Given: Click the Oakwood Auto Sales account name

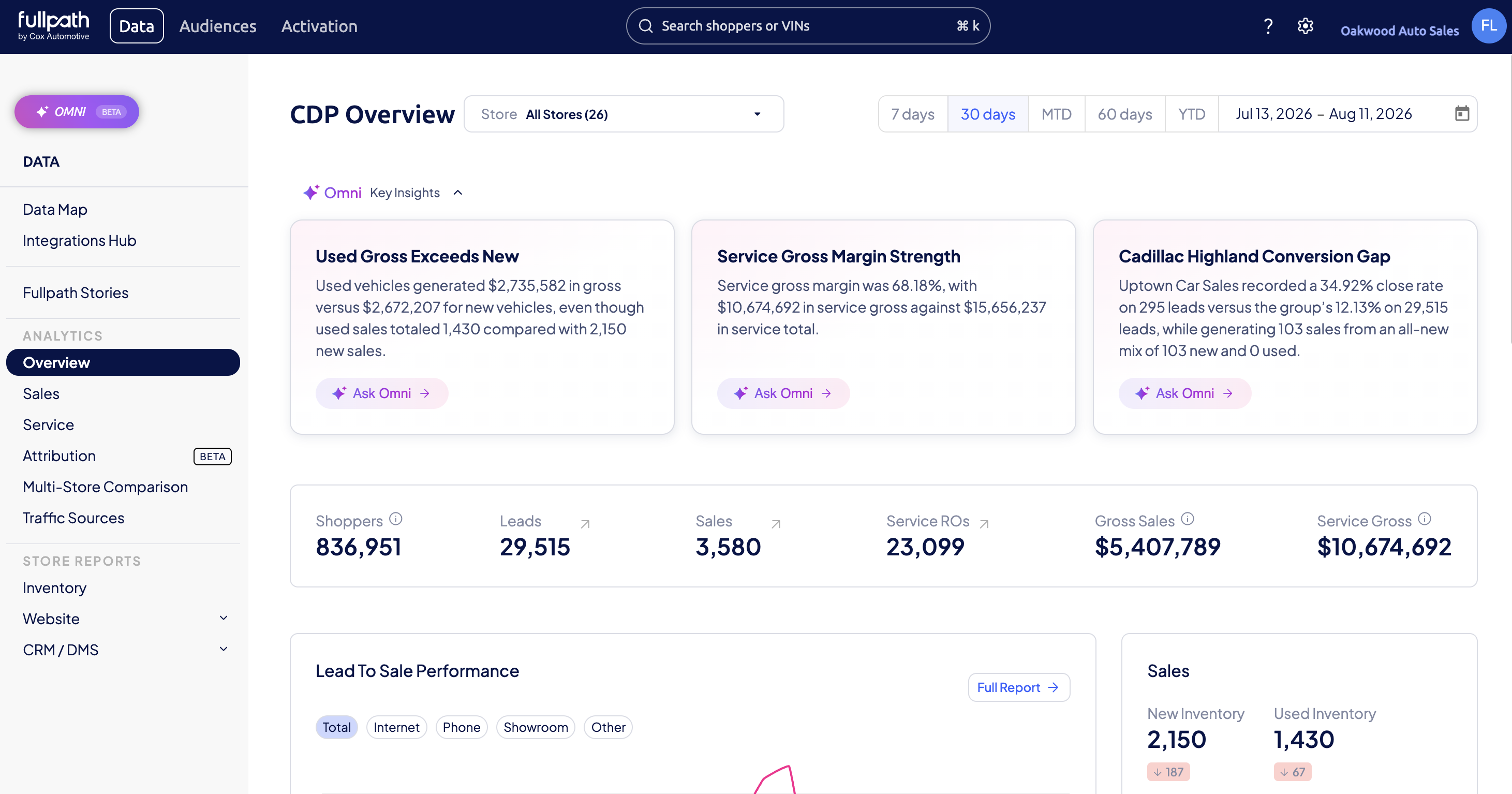Looking at the screenshot, I should [x=1399, y=31].
